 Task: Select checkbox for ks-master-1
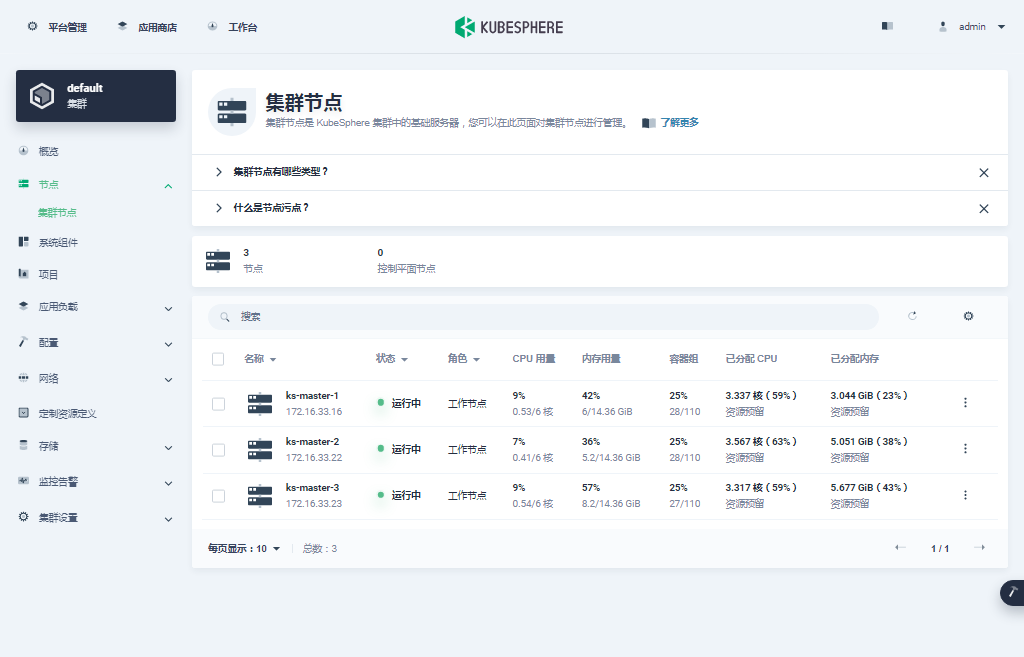(218, 404)
